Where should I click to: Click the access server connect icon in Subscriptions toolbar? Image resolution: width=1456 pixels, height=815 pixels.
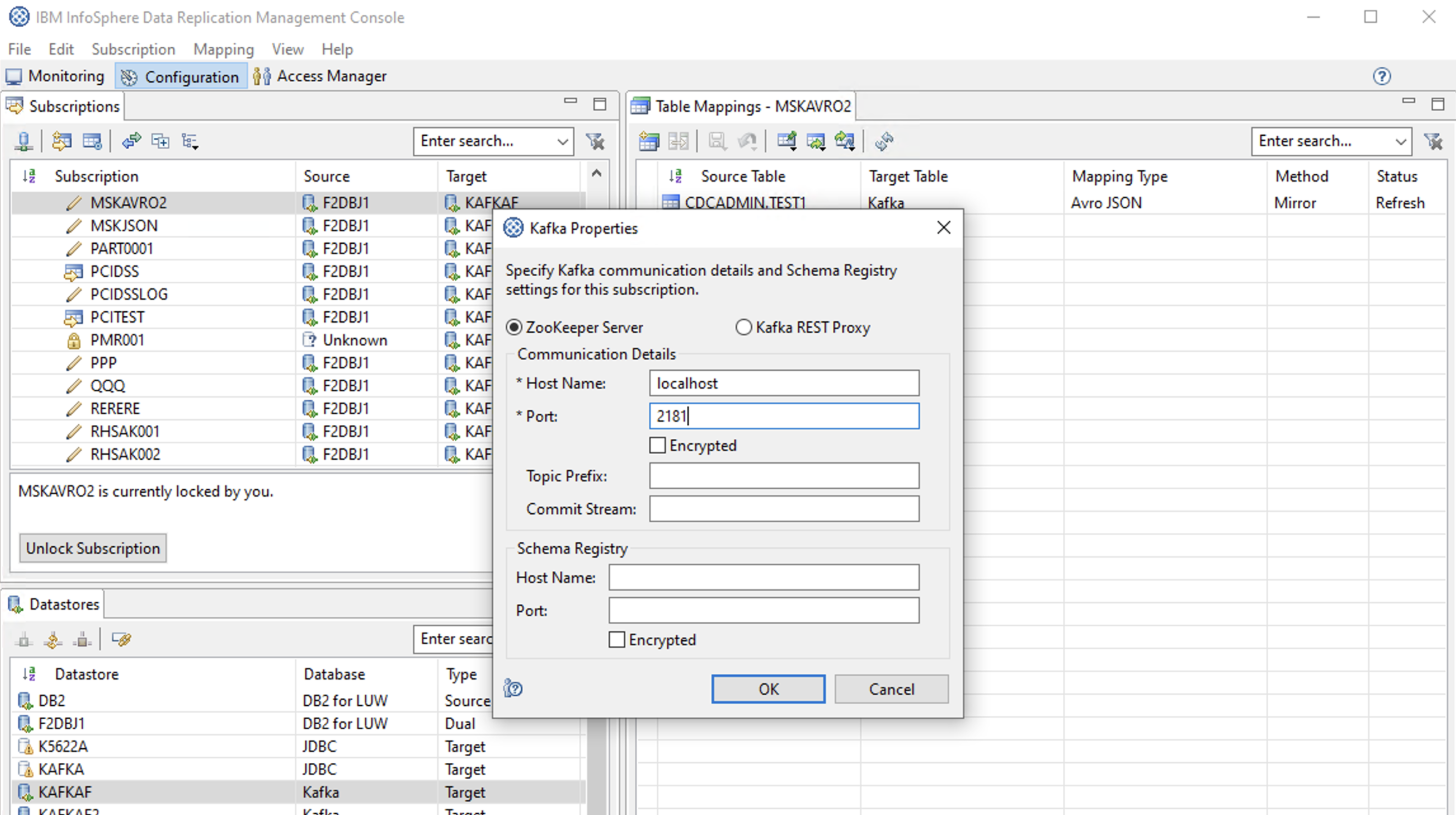coord(24,141)
